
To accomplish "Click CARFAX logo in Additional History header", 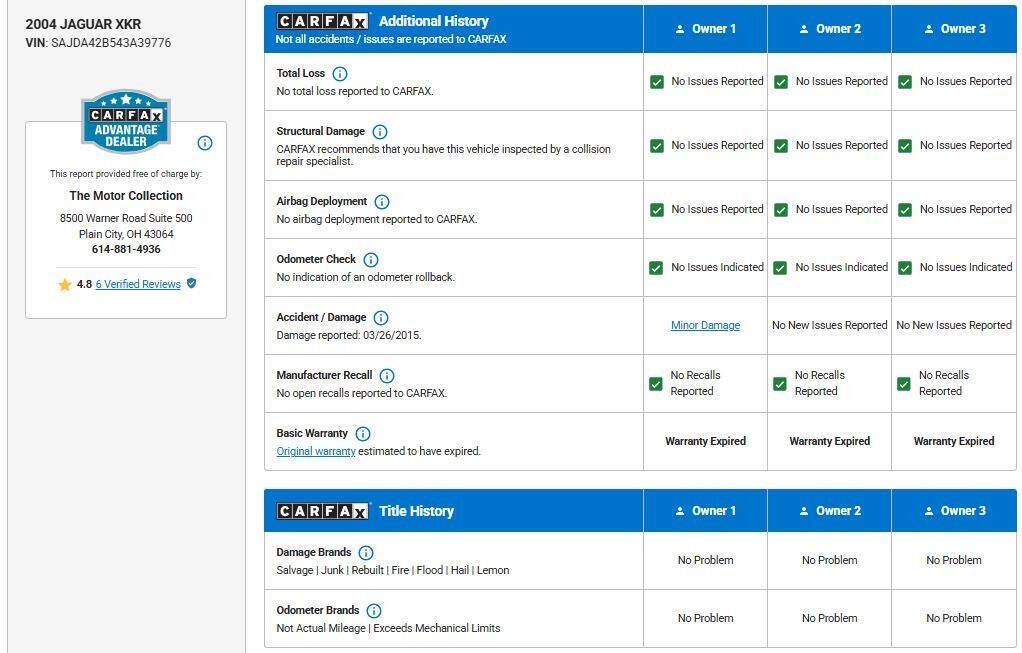I will tap(322, 22).
